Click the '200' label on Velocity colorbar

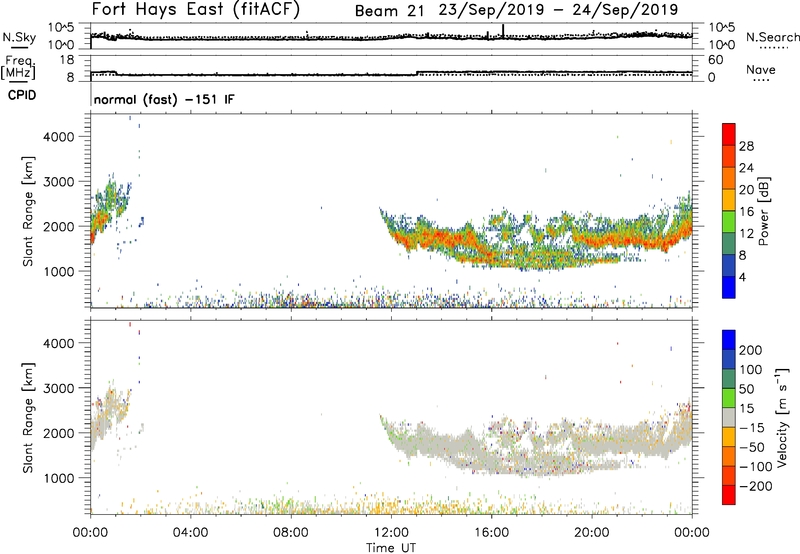(x=751, y=350)
